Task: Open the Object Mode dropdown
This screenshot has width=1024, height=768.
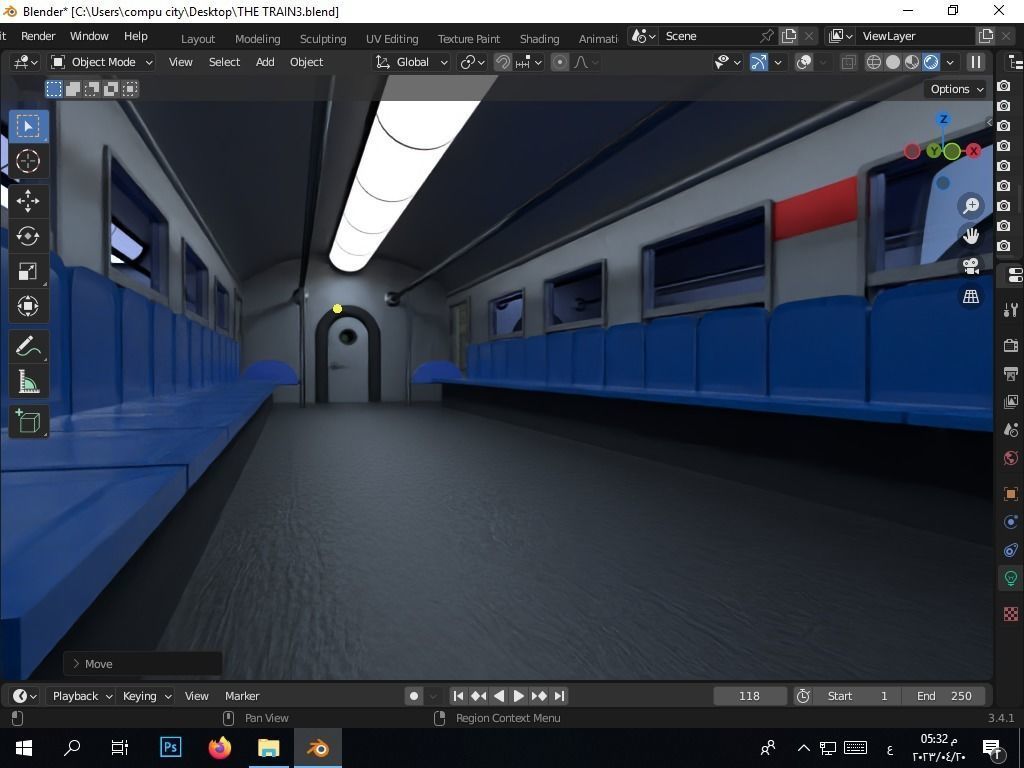Action: click(x=103, y=62)
